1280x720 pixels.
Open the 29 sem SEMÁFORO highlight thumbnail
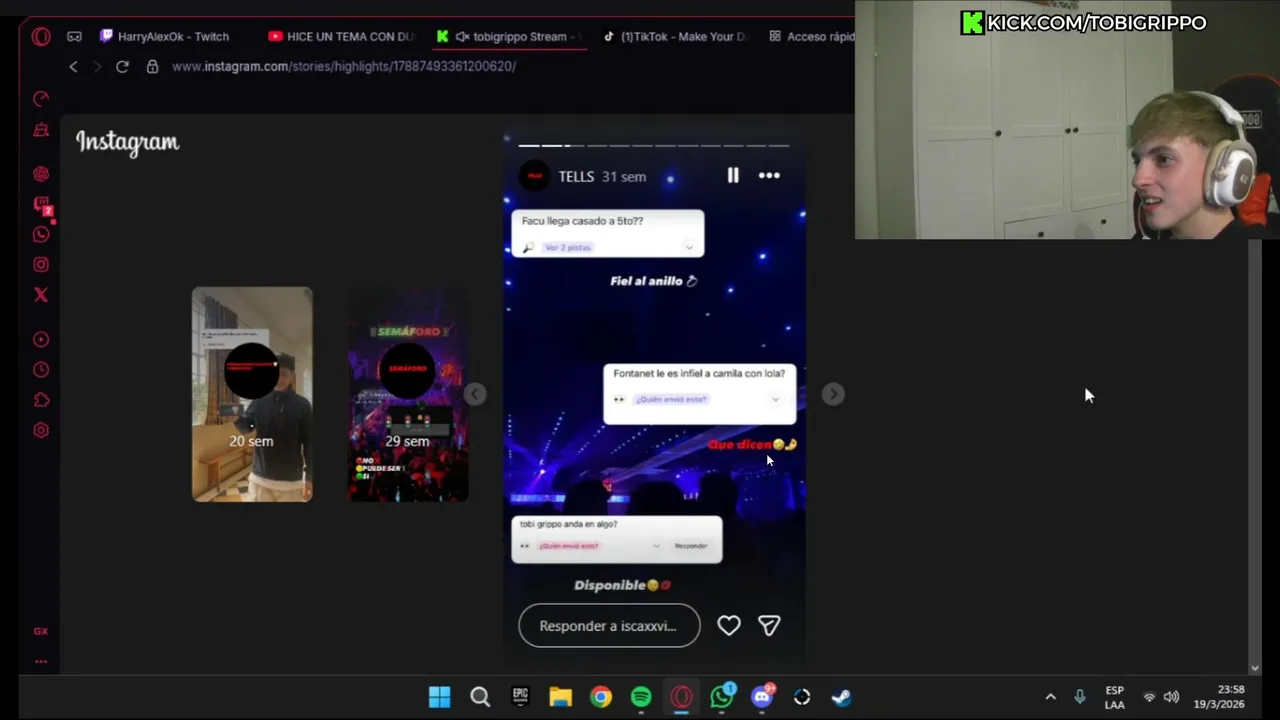[408, 394]
